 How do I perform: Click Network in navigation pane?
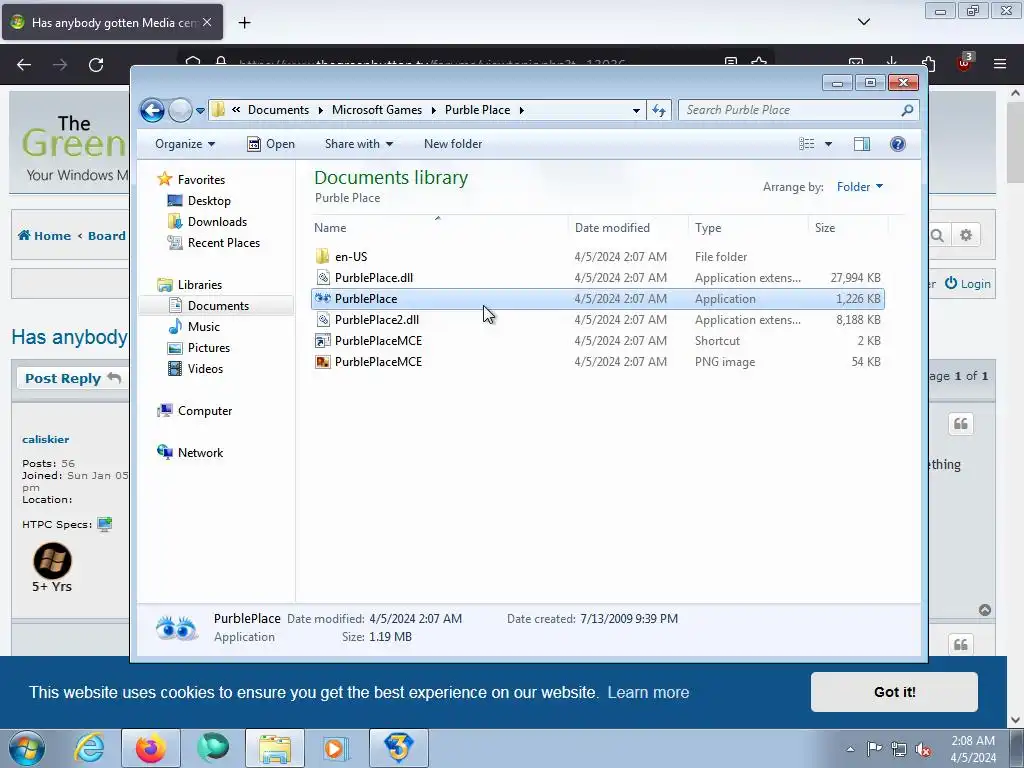click(200, 453)
